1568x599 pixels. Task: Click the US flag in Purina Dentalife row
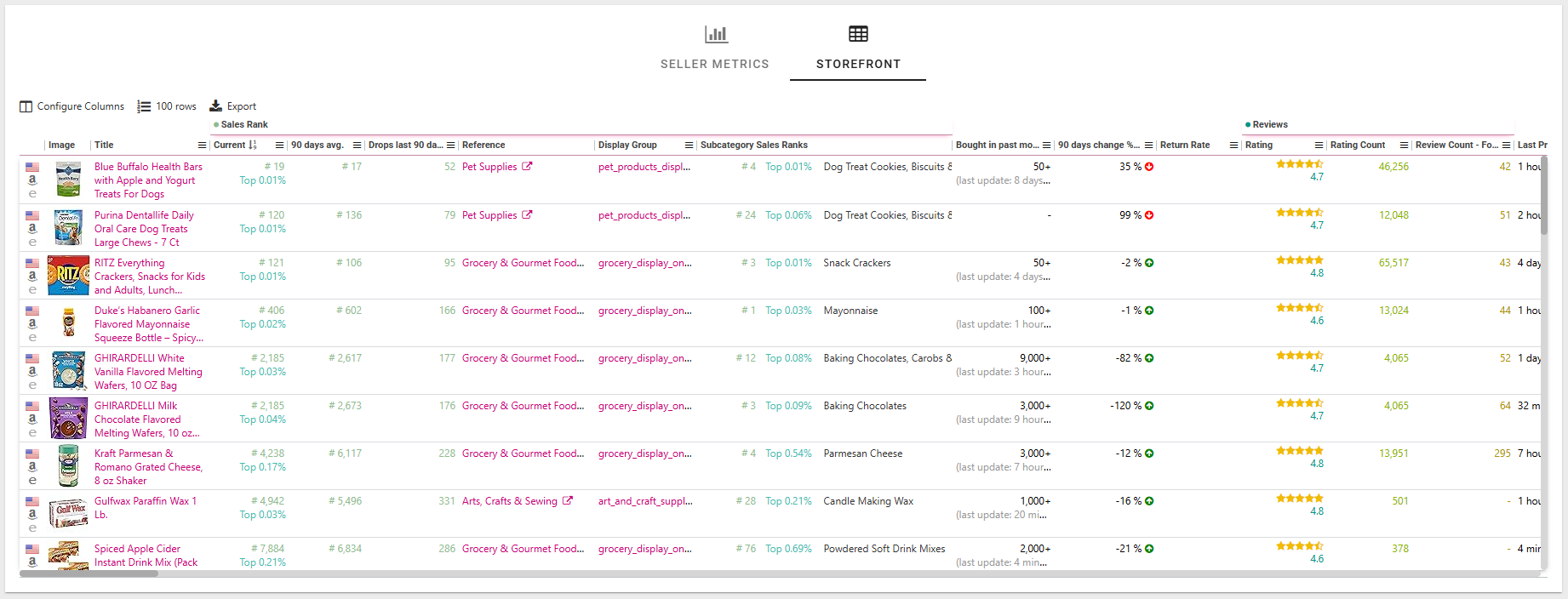pos(32,215)
